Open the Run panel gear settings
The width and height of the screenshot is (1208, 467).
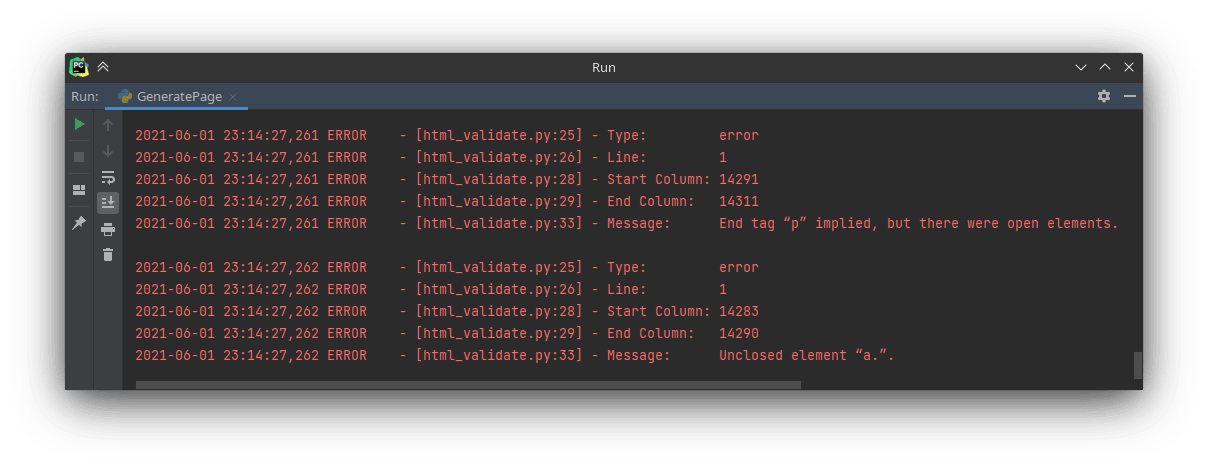tap(1104, 96)
